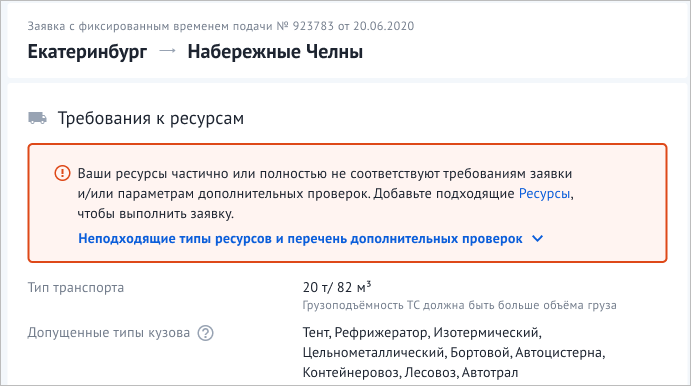Click the Цельнометаллический, Бортовой, Автоцистерна line
691x386 pixels.
click(x=454, y=353)
